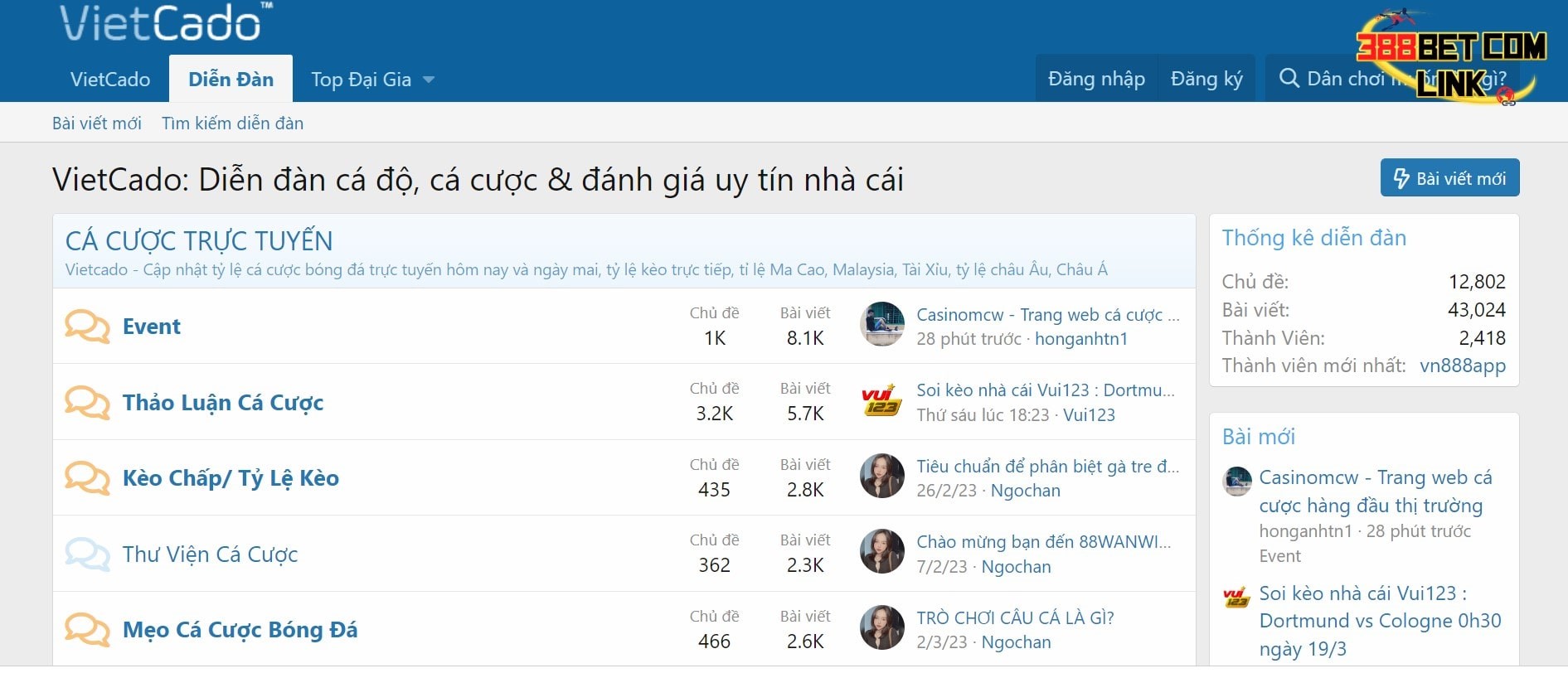This screenshot has width=1568, height=673.
Task: Click the 43,024 Bài viết count
Action: coord(1477,310)
